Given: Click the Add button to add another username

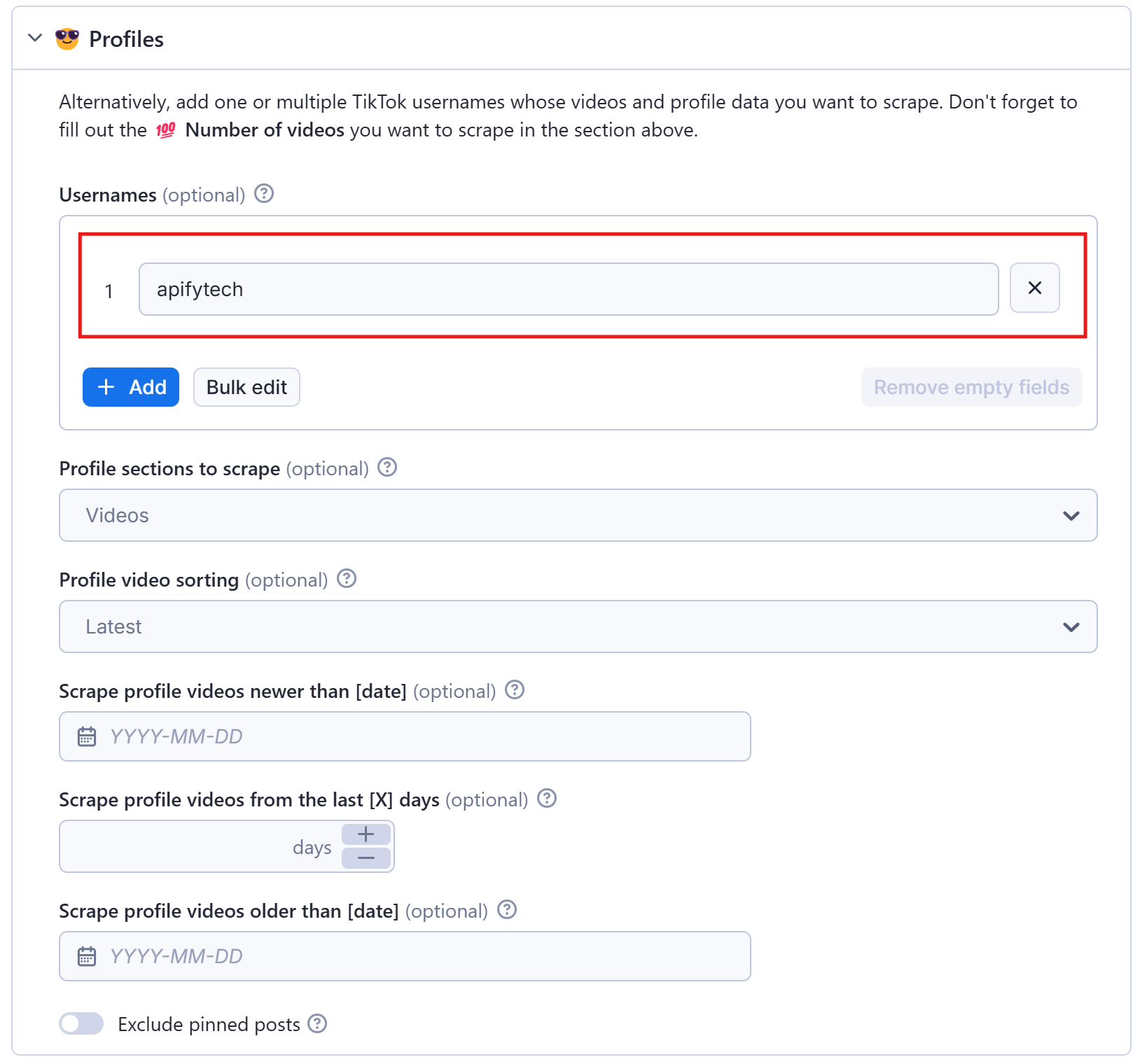Looking at the screenshot, I should 130,386.
